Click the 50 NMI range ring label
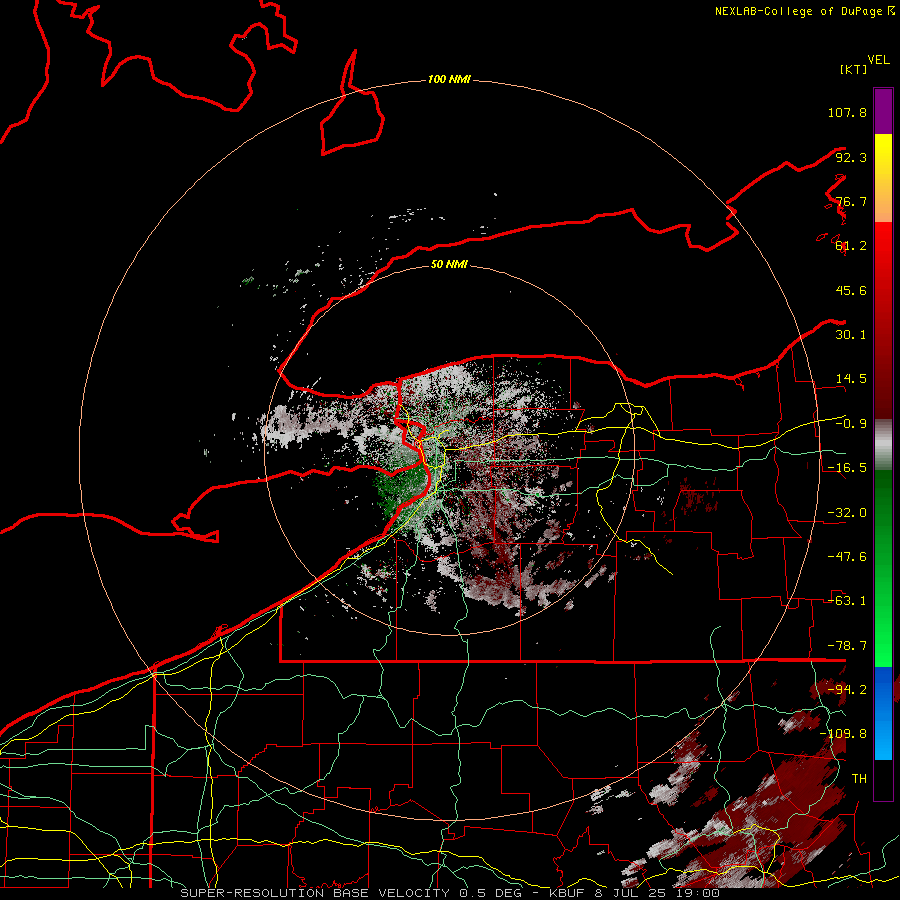 pos(449,264)
